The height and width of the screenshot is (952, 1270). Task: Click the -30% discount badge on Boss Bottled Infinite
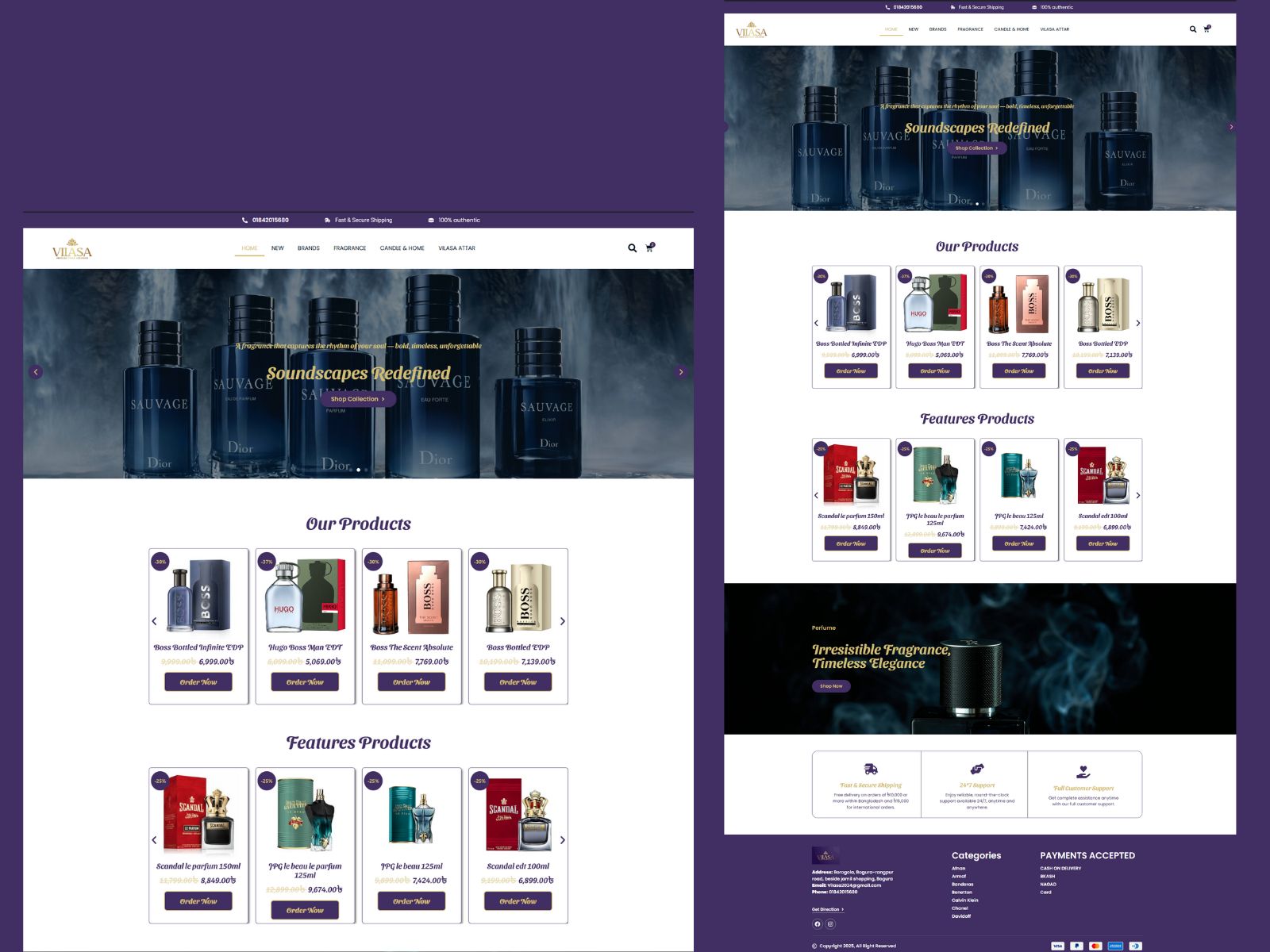pos(159,561)
